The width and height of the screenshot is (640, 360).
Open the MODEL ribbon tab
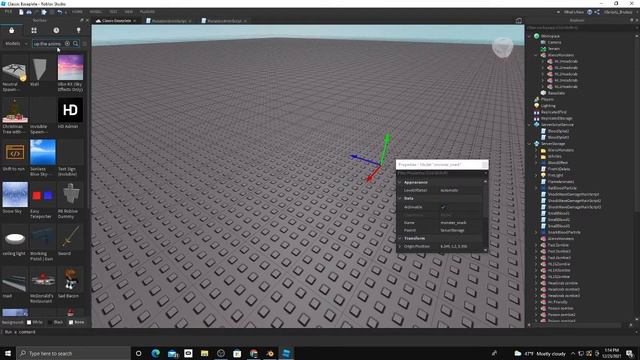pyautogui.click(x=96, y=12)
